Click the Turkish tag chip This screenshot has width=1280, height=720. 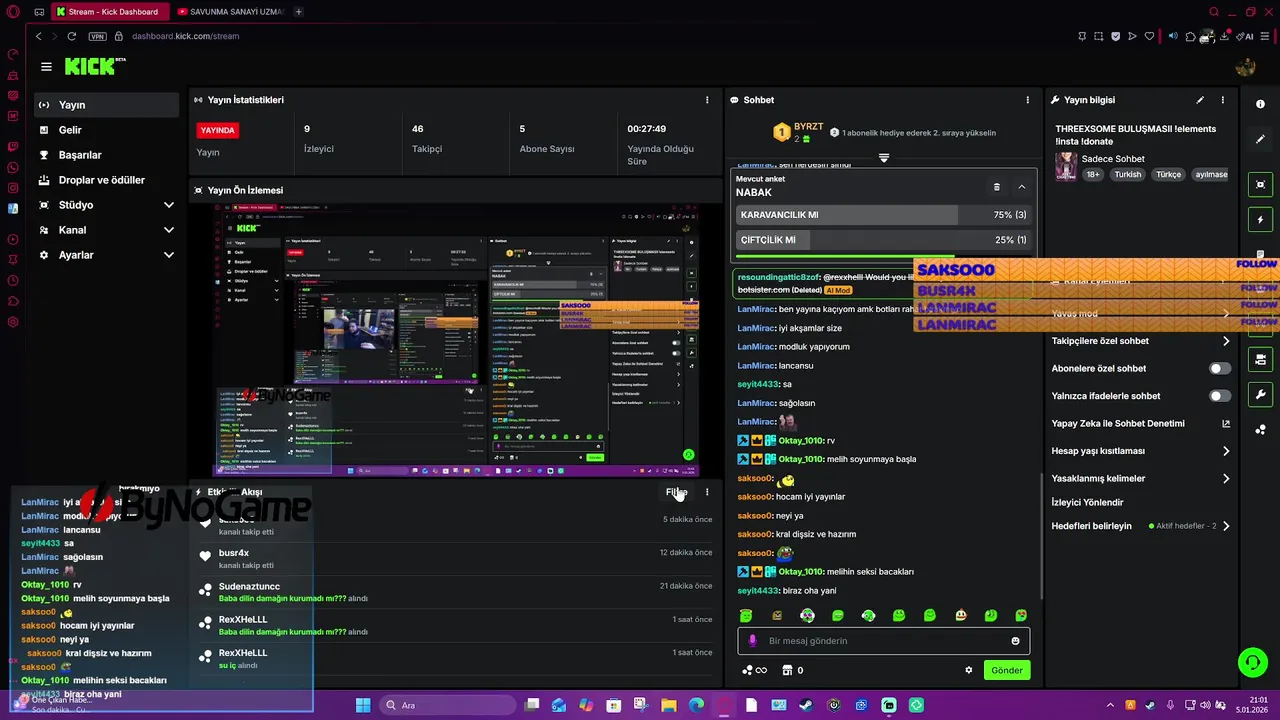1128,174
